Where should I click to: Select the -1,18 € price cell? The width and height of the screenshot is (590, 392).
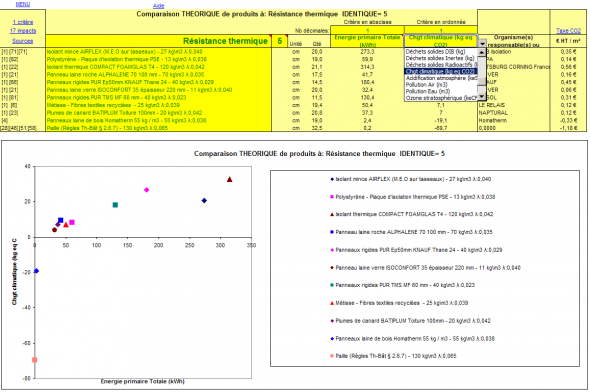pos(568,128)
